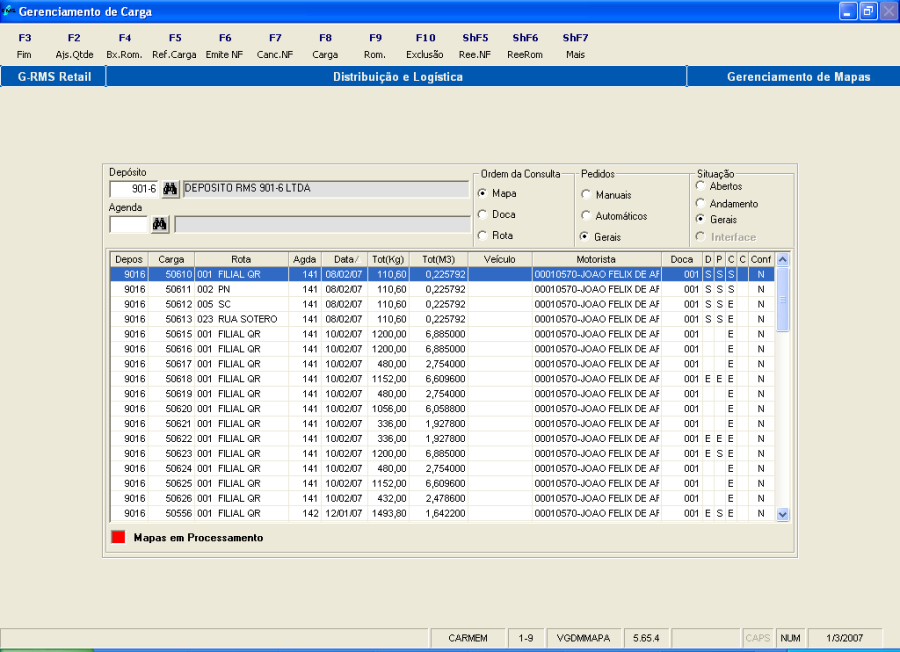
Task: Click the Depósito binoculars search icon
Action: (170, 189)
